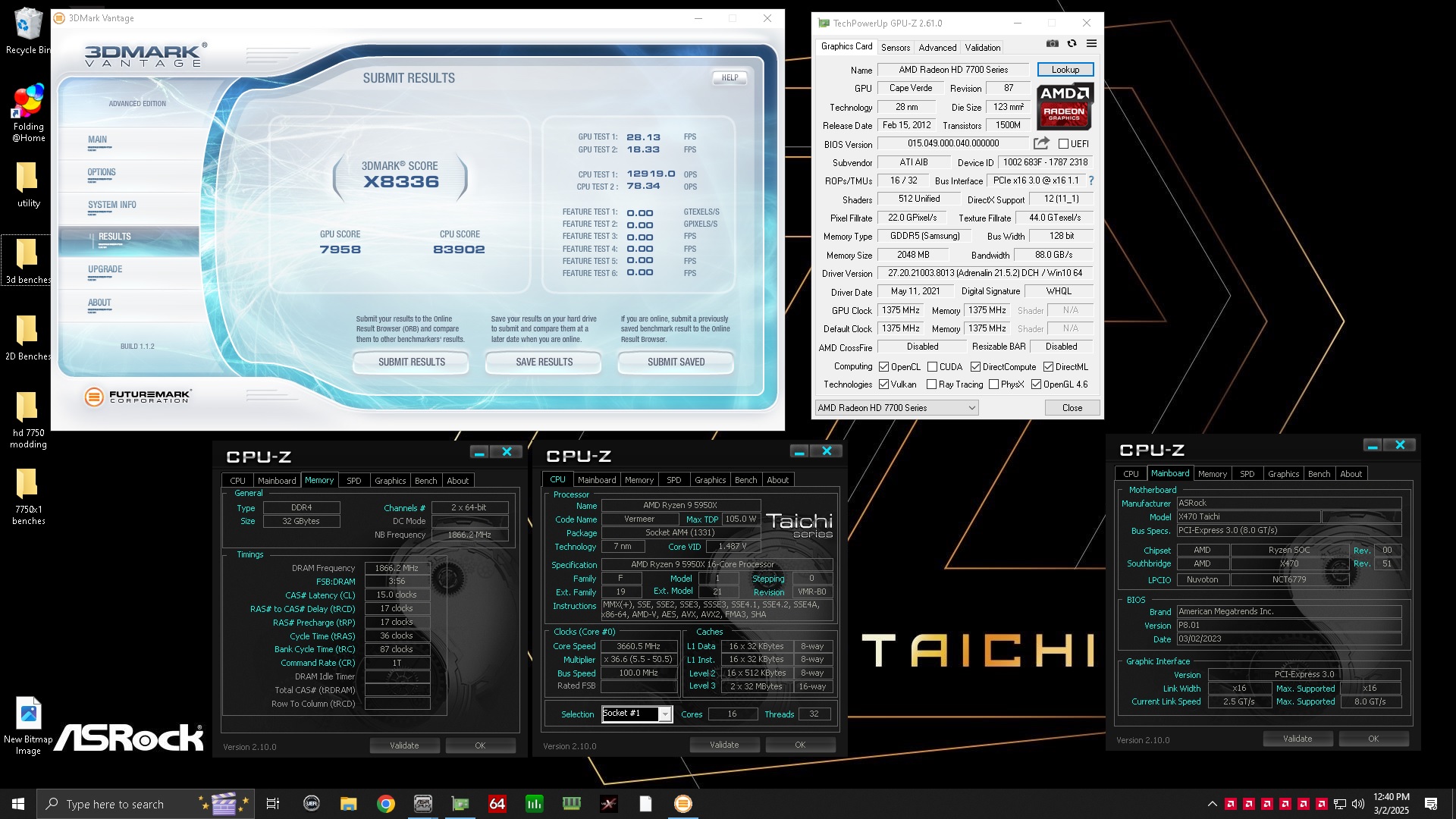Screen dimensions: 1456x819
Task: Open the Recycle Bin desktop icon
Action: (27, 31)
